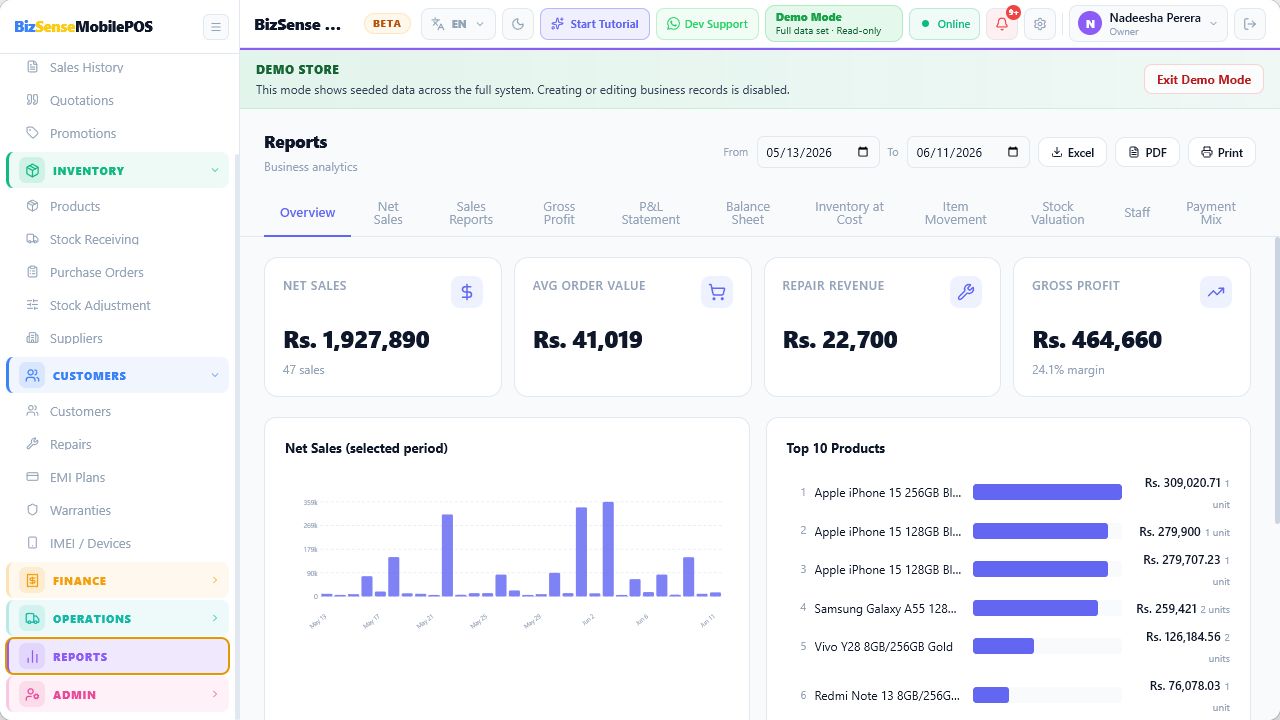Viewport: 1280px width, 720px height.
Task: Toggle dark mode with the moon icon
Action: point(518,24)
